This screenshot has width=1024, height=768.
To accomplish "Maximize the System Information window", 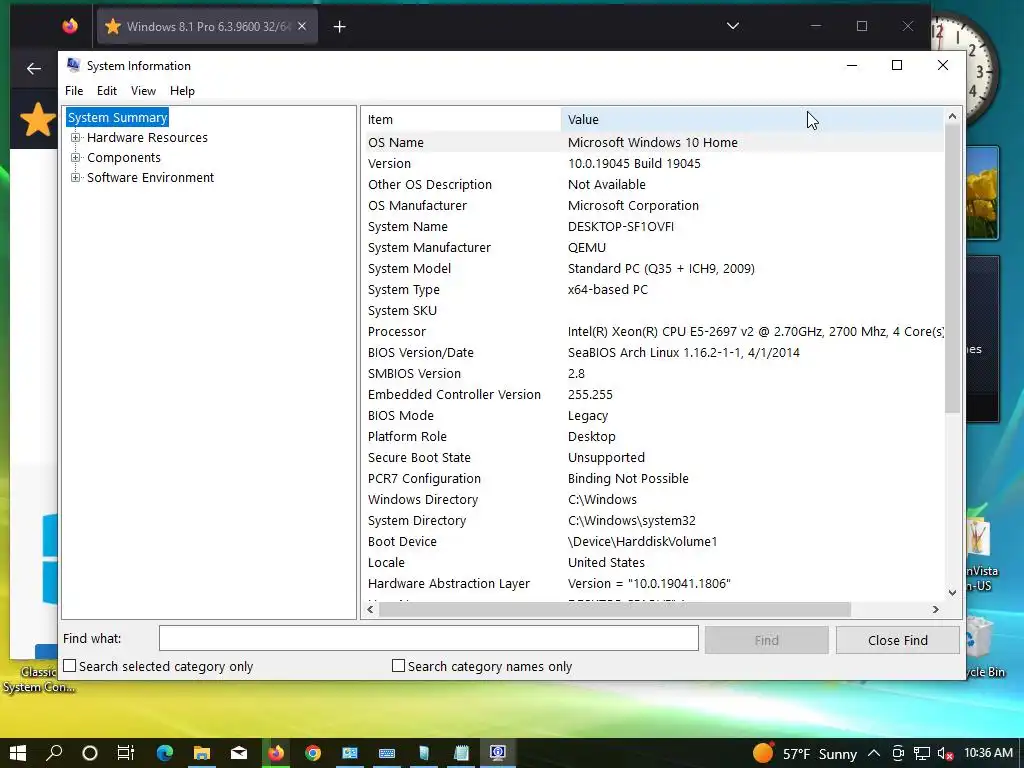I will [x=897, y=65].
